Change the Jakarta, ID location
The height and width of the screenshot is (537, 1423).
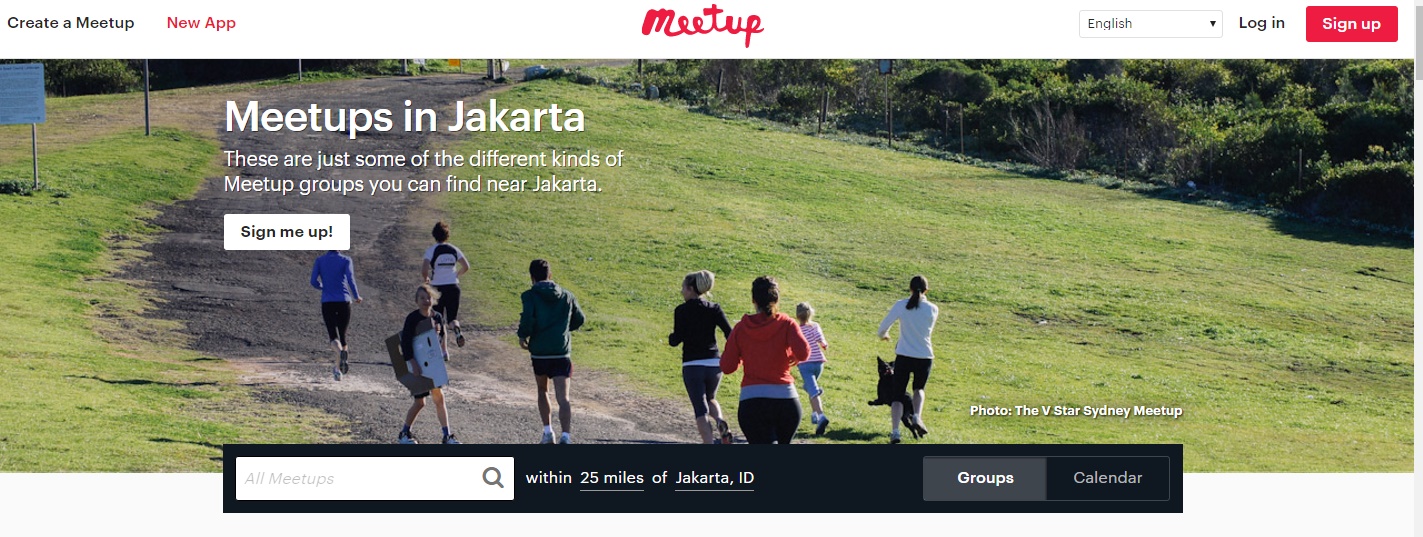tap(715, 478)
